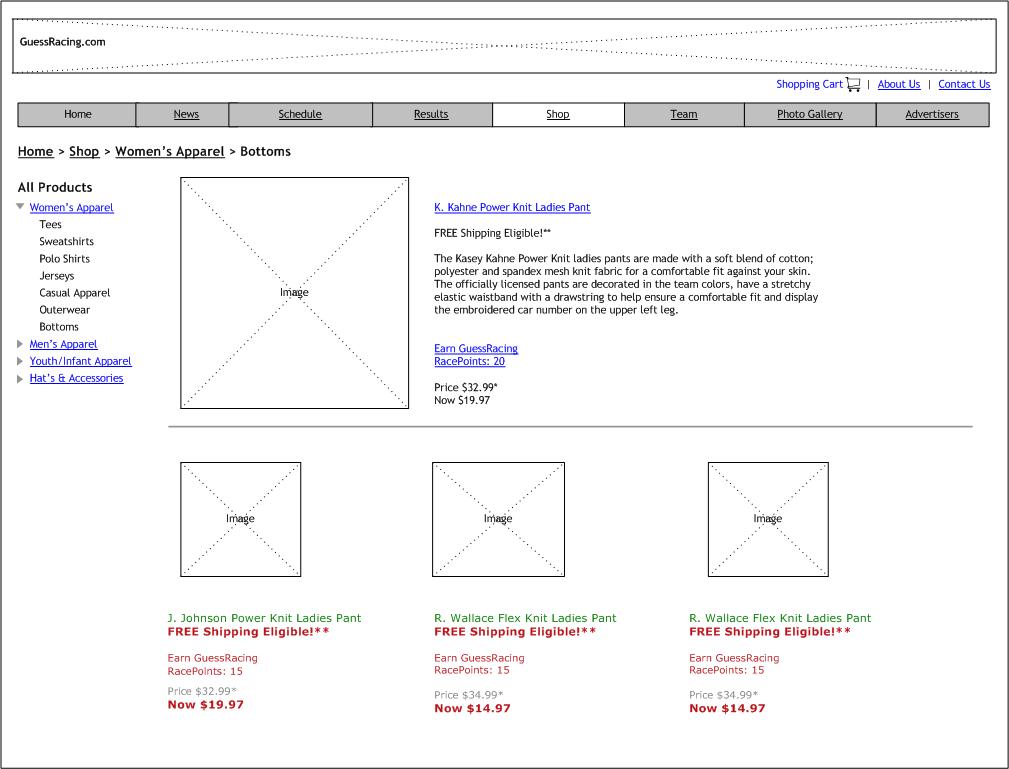Click Earn GuessRacing RacePoints: 20 link

476,355
